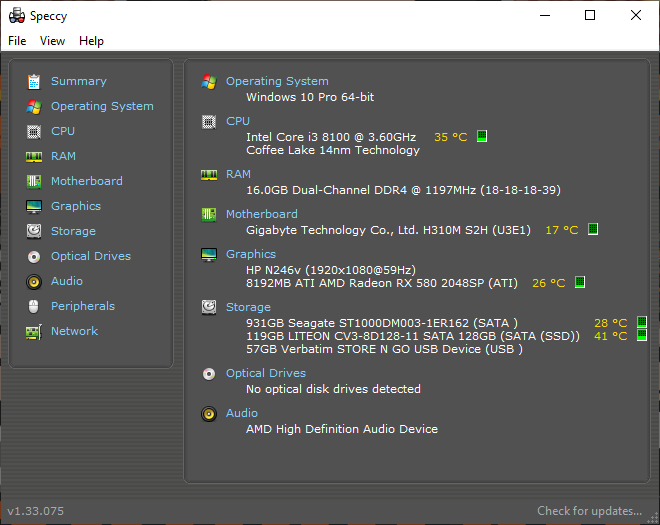Select Summary in the sidebar
This screenshot has width=660, height=525.
click(x=79, y=81)
